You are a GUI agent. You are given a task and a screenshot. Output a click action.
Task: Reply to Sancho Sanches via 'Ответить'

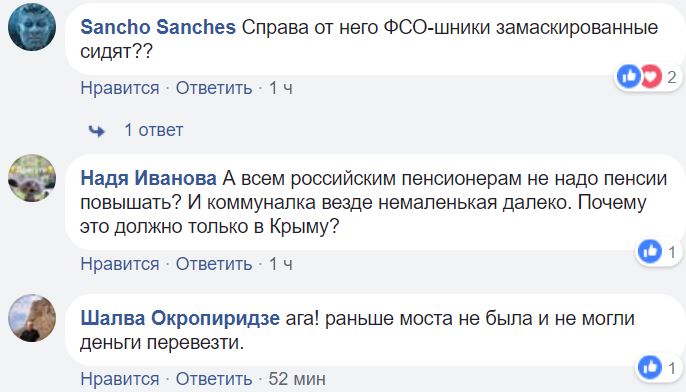coord(214,88)
